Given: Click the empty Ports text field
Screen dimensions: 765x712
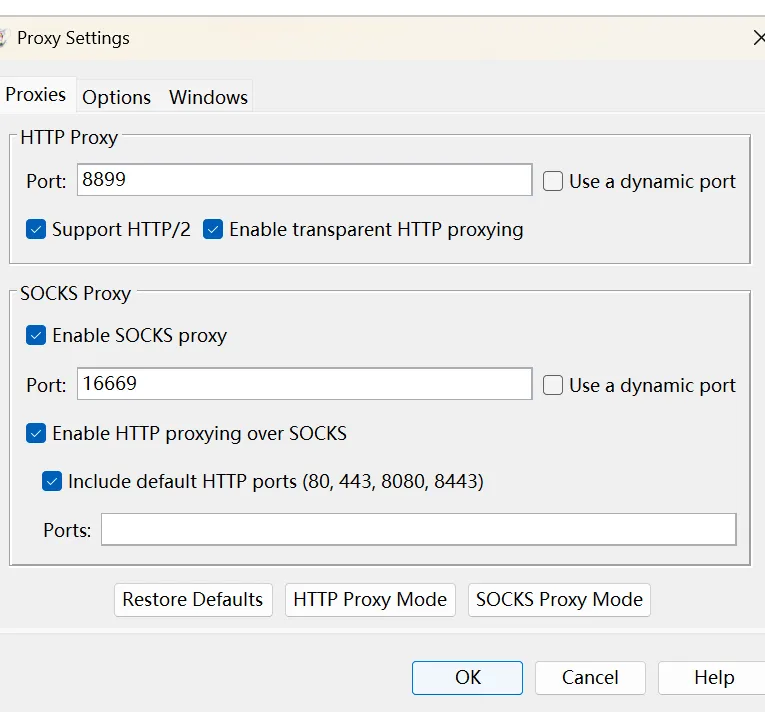Looking at the screenshot, I should (x=418, y=529).
